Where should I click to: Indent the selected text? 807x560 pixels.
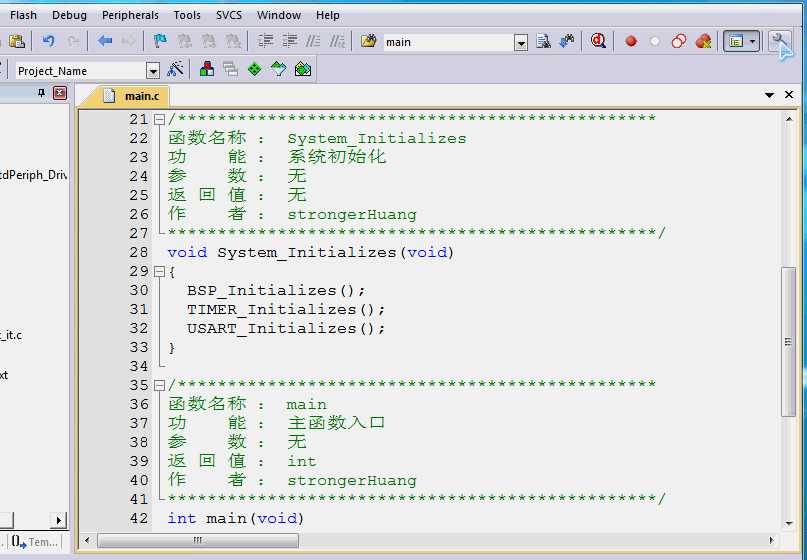[266, 41]
